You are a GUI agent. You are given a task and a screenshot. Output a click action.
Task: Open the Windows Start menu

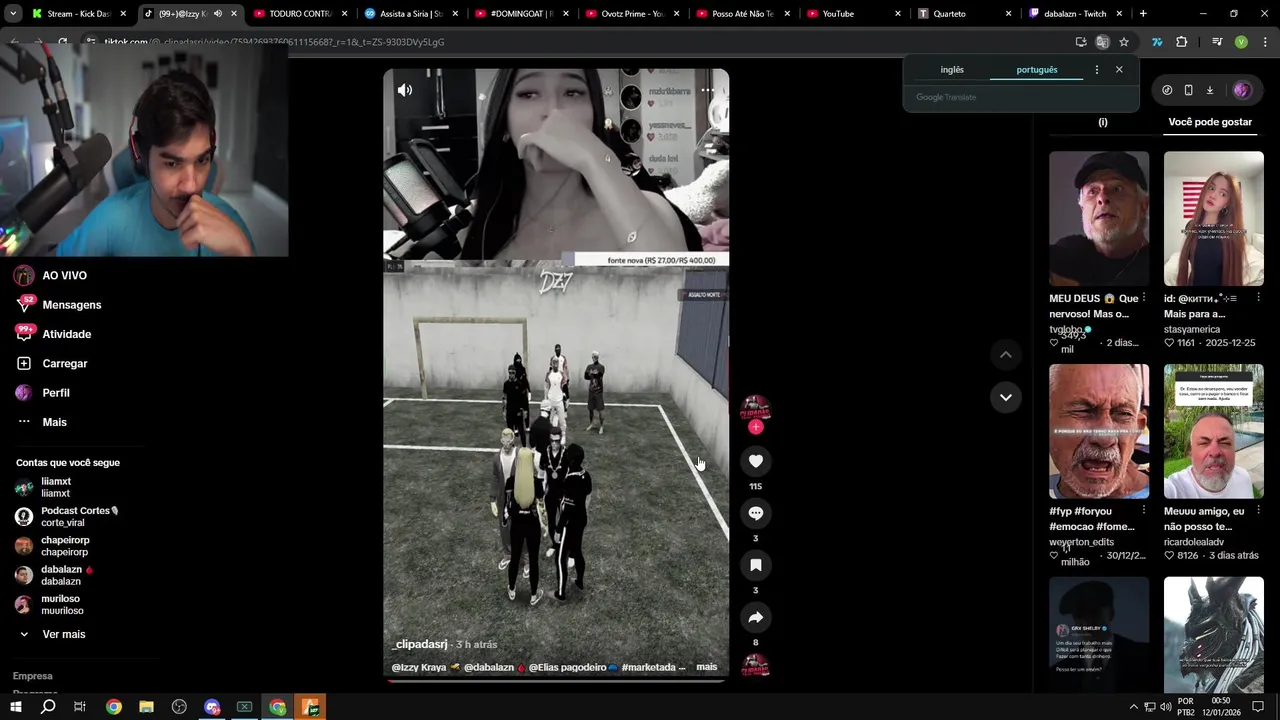tap(15, 707)
